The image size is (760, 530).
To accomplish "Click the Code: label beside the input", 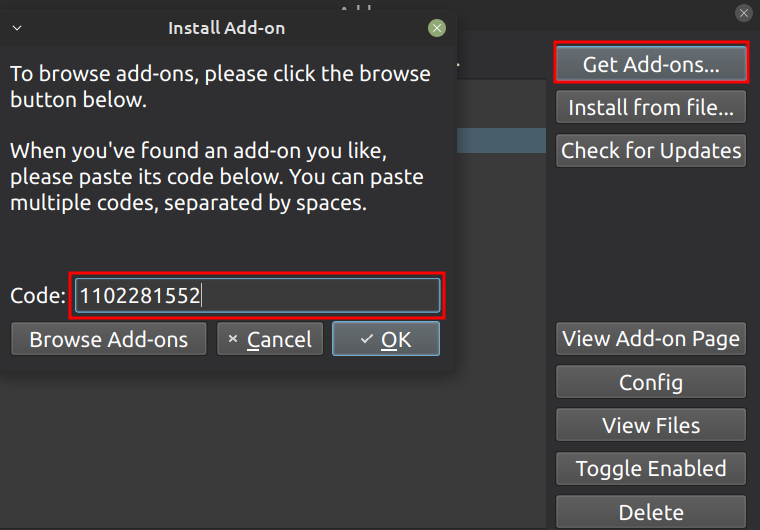I will click(x=38, y=296).
